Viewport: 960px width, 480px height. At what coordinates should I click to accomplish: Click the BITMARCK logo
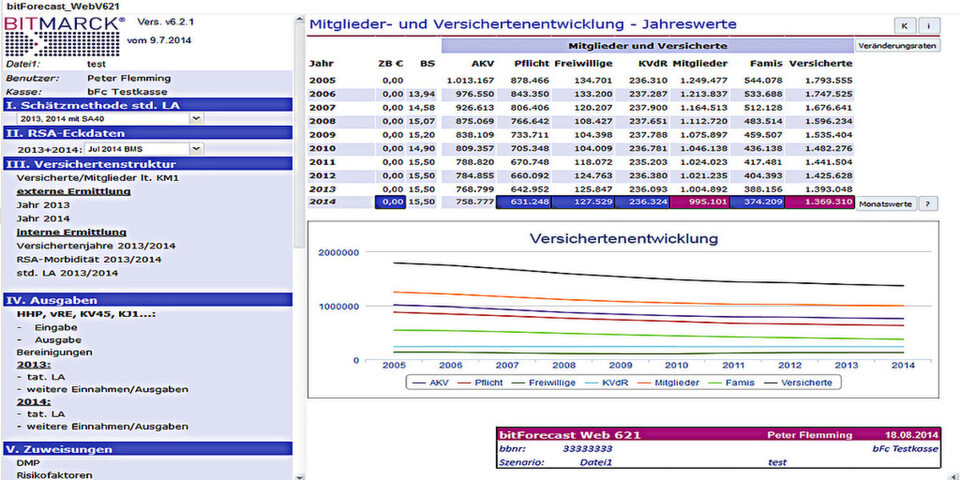pos(65,37)
